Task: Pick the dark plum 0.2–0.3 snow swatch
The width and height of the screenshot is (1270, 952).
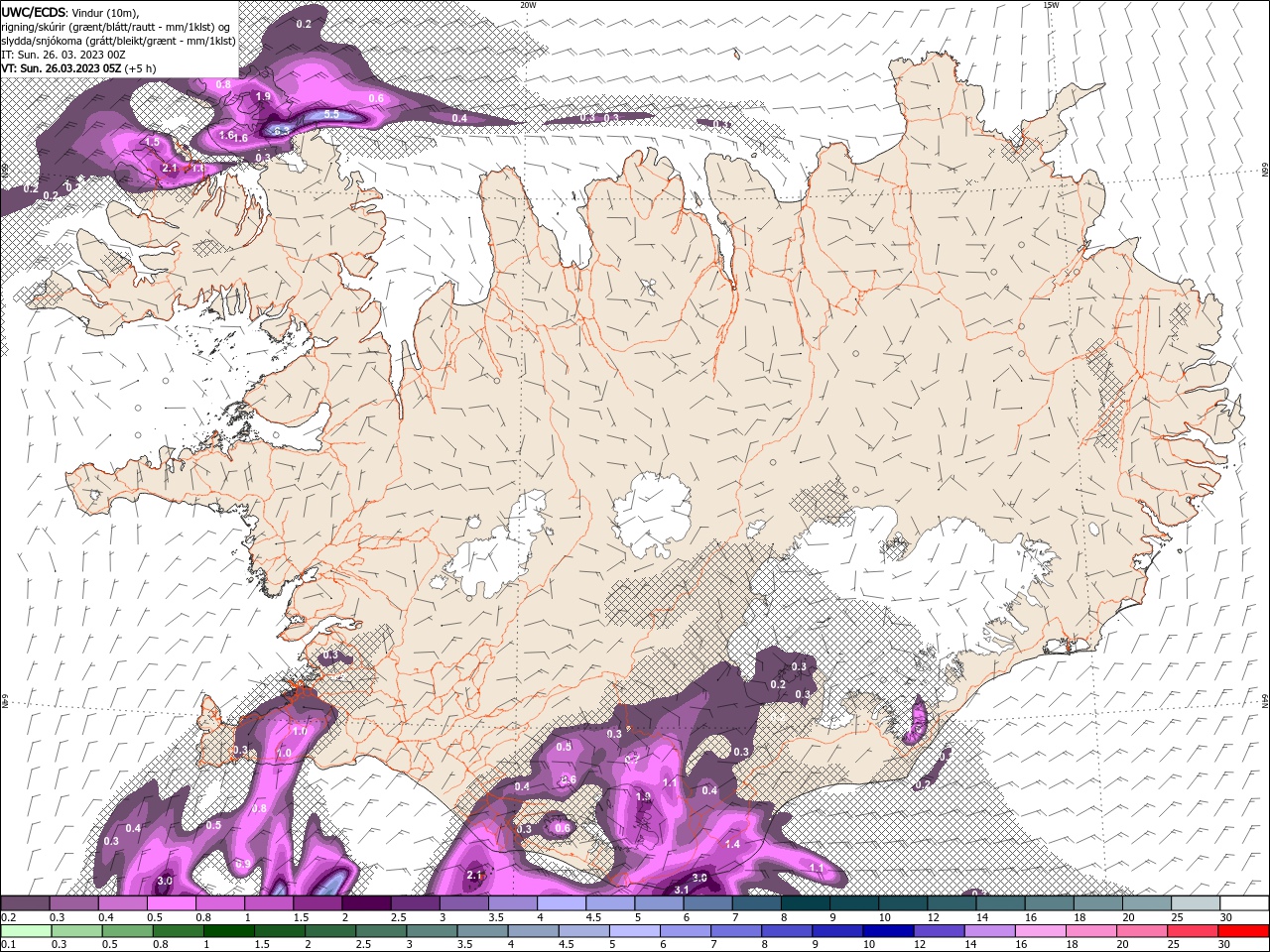Action: coord(25,903)
